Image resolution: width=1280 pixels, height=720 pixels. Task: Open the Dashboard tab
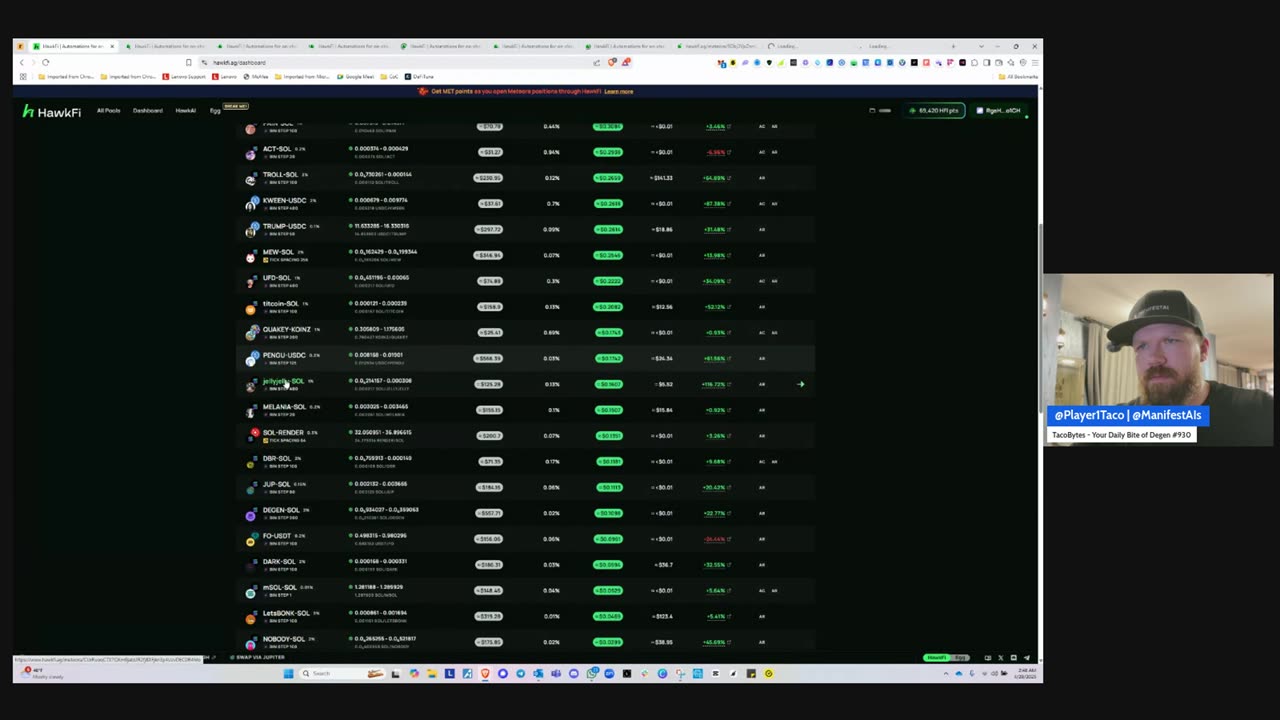(147, 110)
